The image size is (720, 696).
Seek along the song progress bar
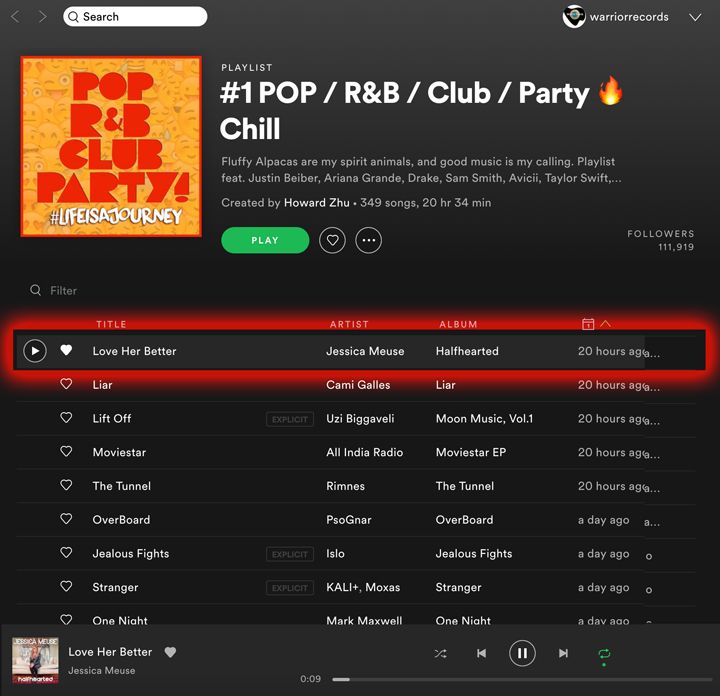tap(522, 679)
